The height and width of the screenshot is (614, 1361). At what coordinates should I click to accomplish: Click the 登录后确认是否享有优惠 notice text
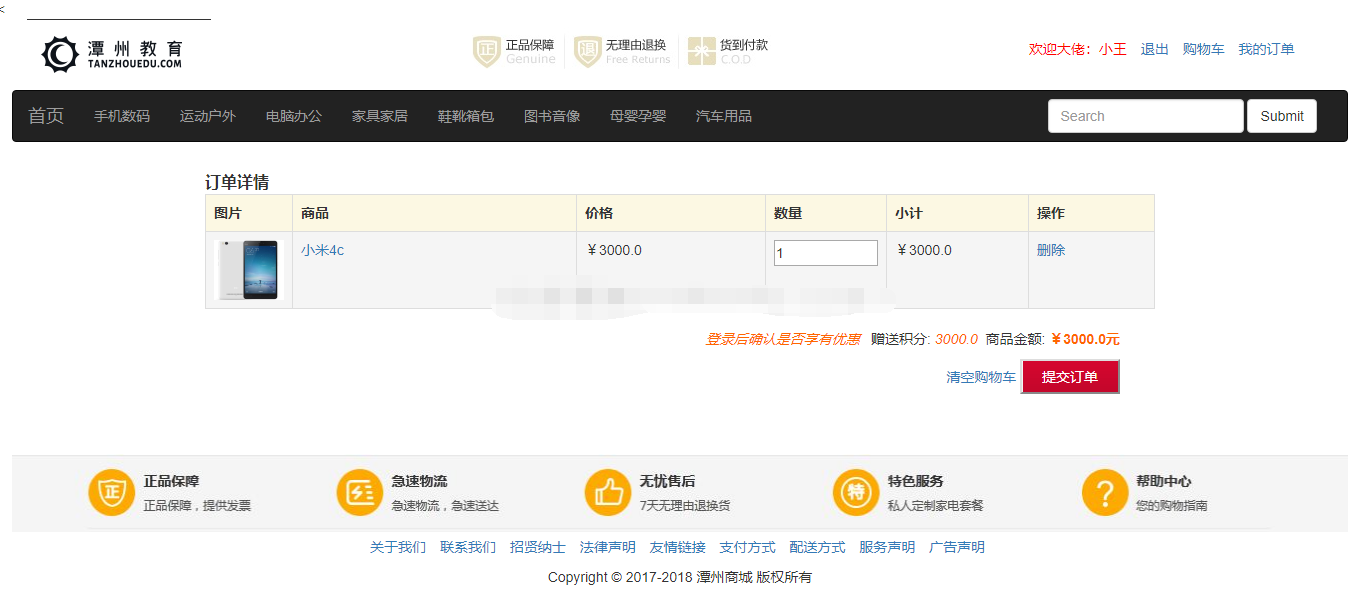click(x=783, y=339)
